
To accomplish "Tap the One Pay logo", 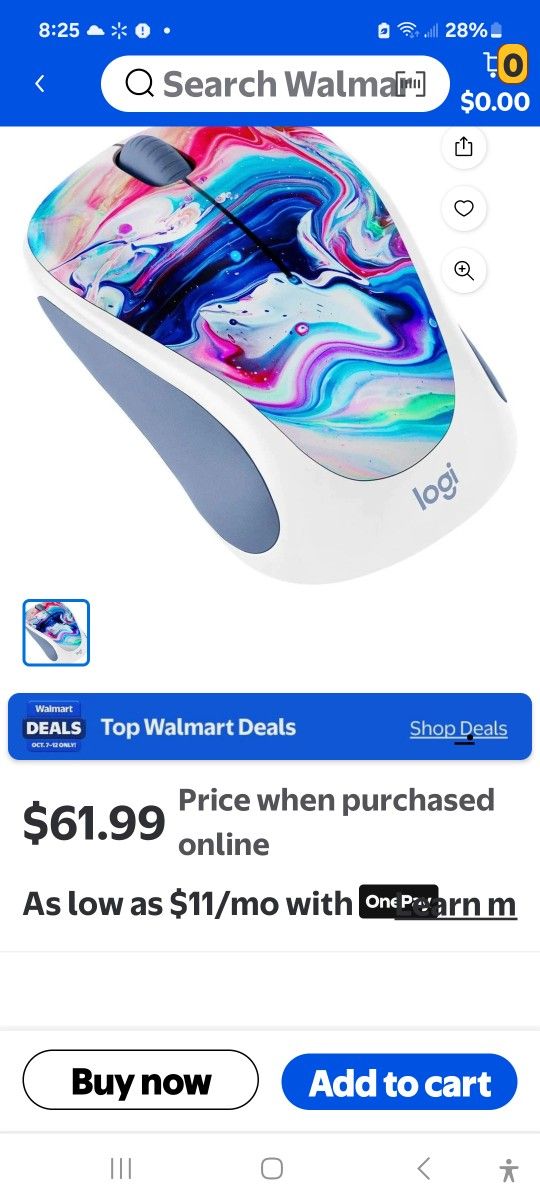I will [x=398, y=902].
